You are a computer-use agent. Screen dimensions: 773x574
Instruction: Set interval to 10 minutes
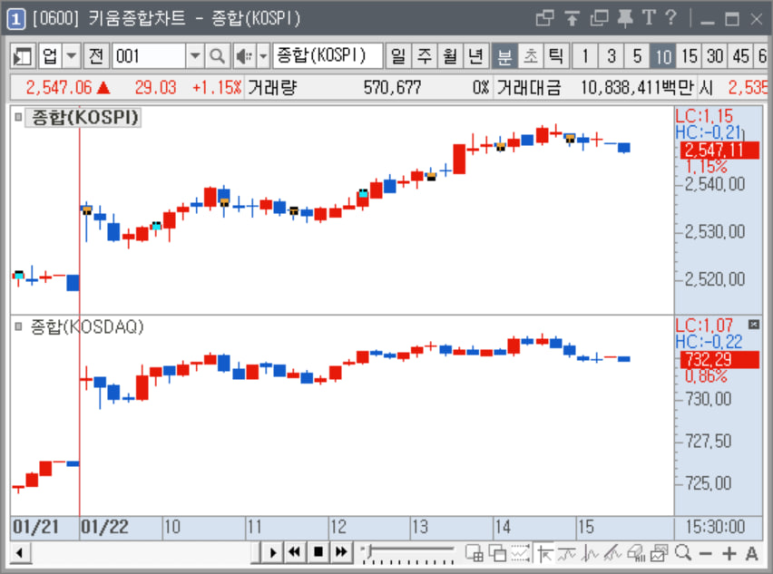pyautogui.click(x=663, y=56)
